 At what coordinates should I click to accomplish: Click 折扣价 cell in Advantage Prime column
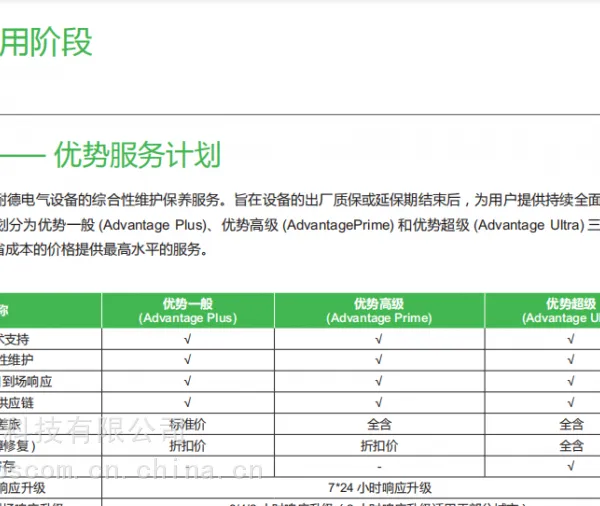(379, 446)
